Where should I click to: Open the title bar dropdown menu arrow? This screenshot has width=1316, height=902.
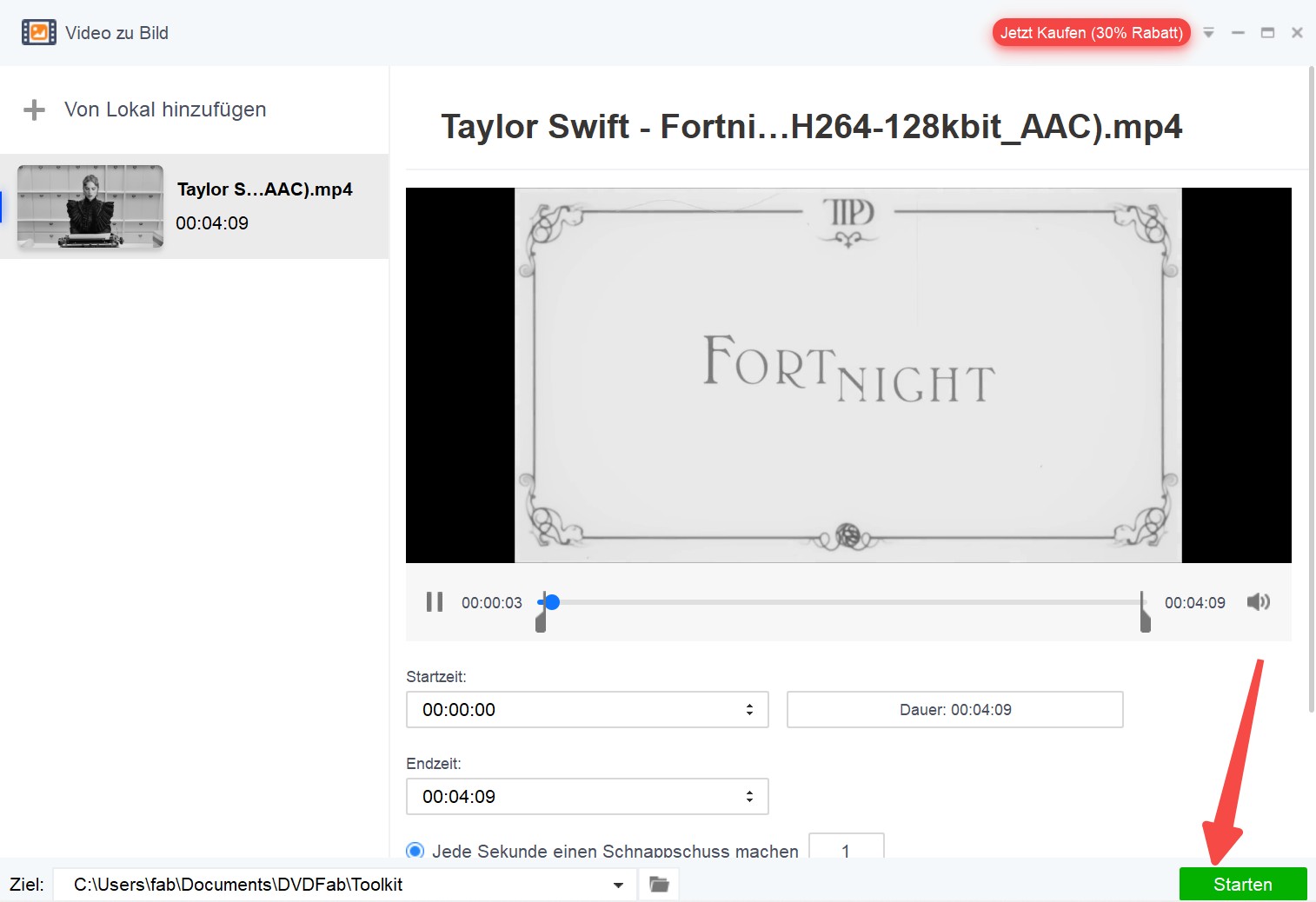coord(1208,33)
